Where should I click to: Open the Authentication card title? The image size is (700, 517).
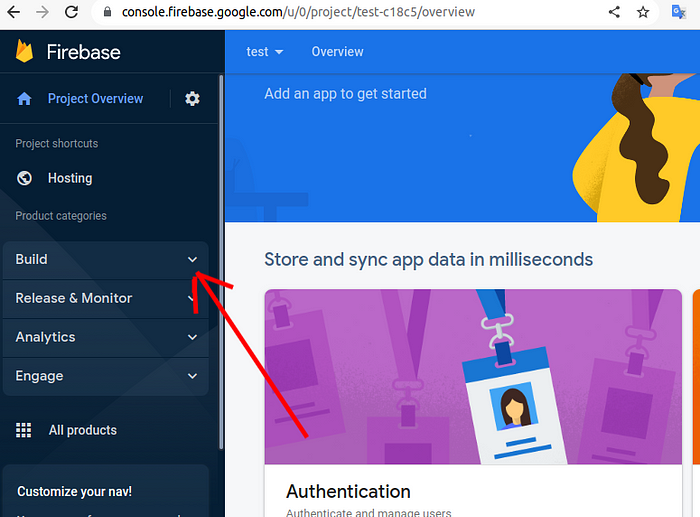[x=348, y=492]
